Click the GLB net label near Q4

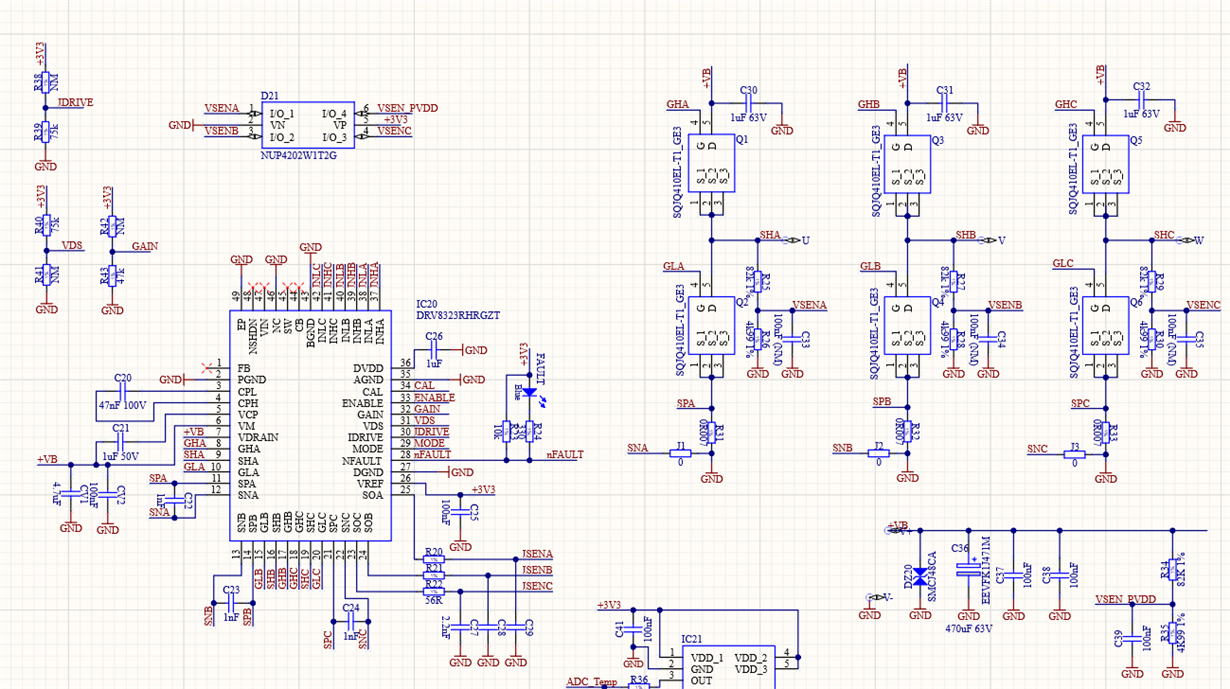(870, 267)
